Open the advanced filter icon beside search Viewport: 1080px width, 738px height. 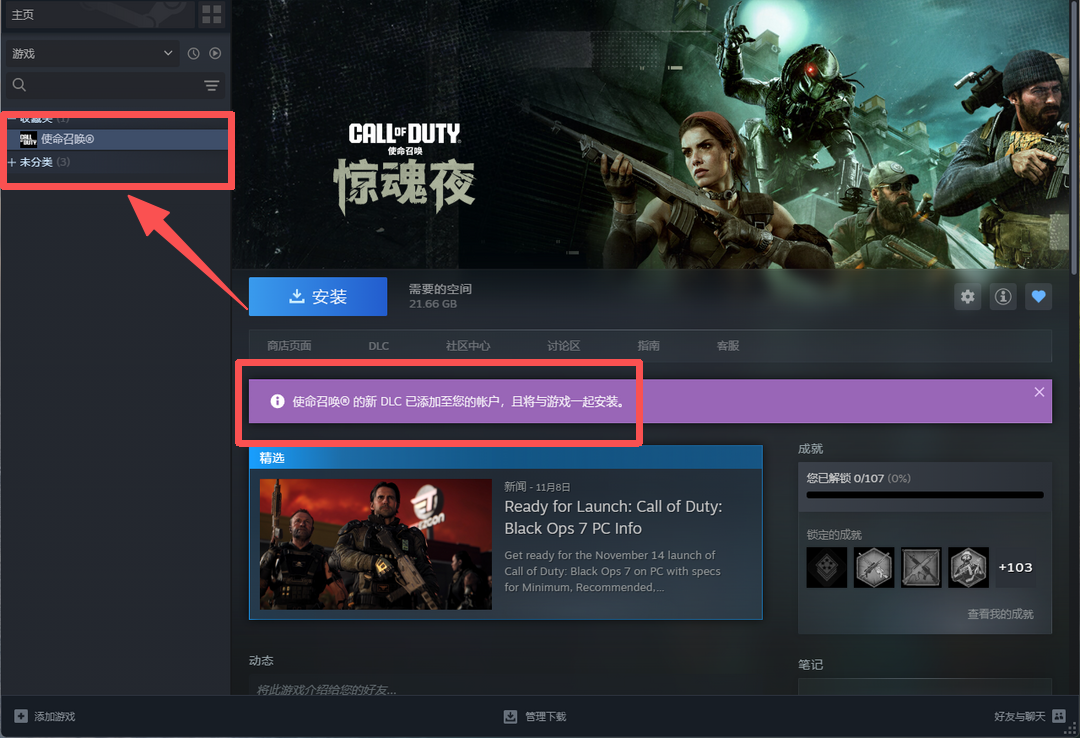pyautogui.click(x=212, y=86)
